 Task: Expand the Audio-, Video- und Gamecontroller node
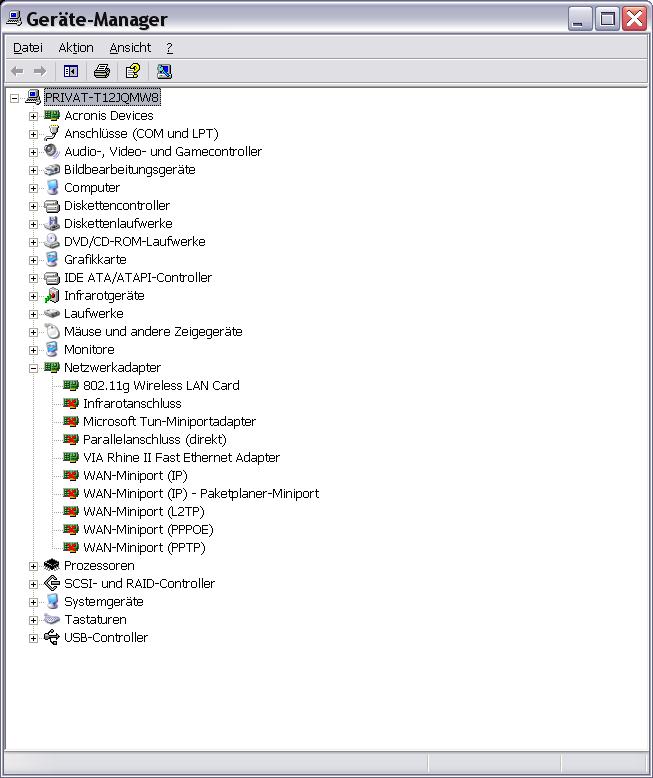coord(33,152)
